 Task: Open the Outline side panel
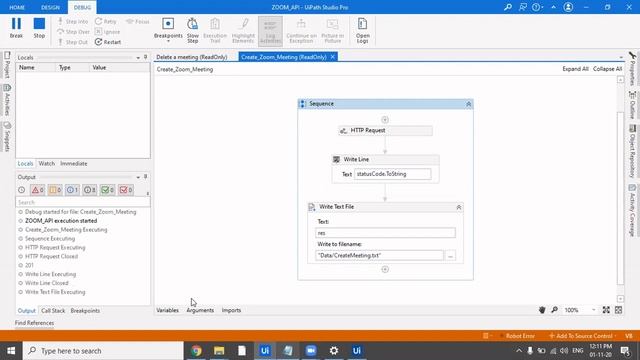(632, 105)
